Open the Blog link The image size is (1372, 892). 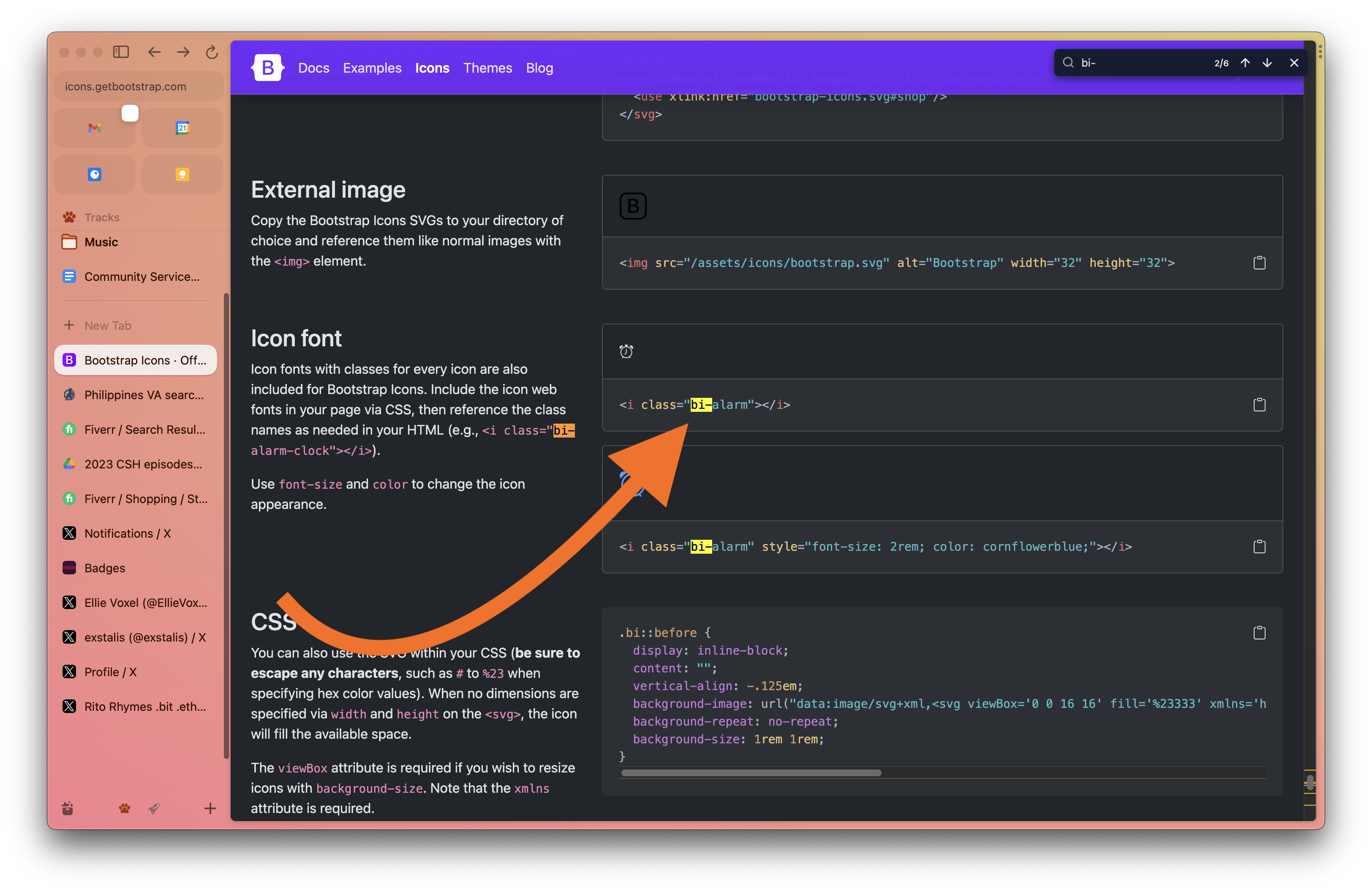pos(539,68)
